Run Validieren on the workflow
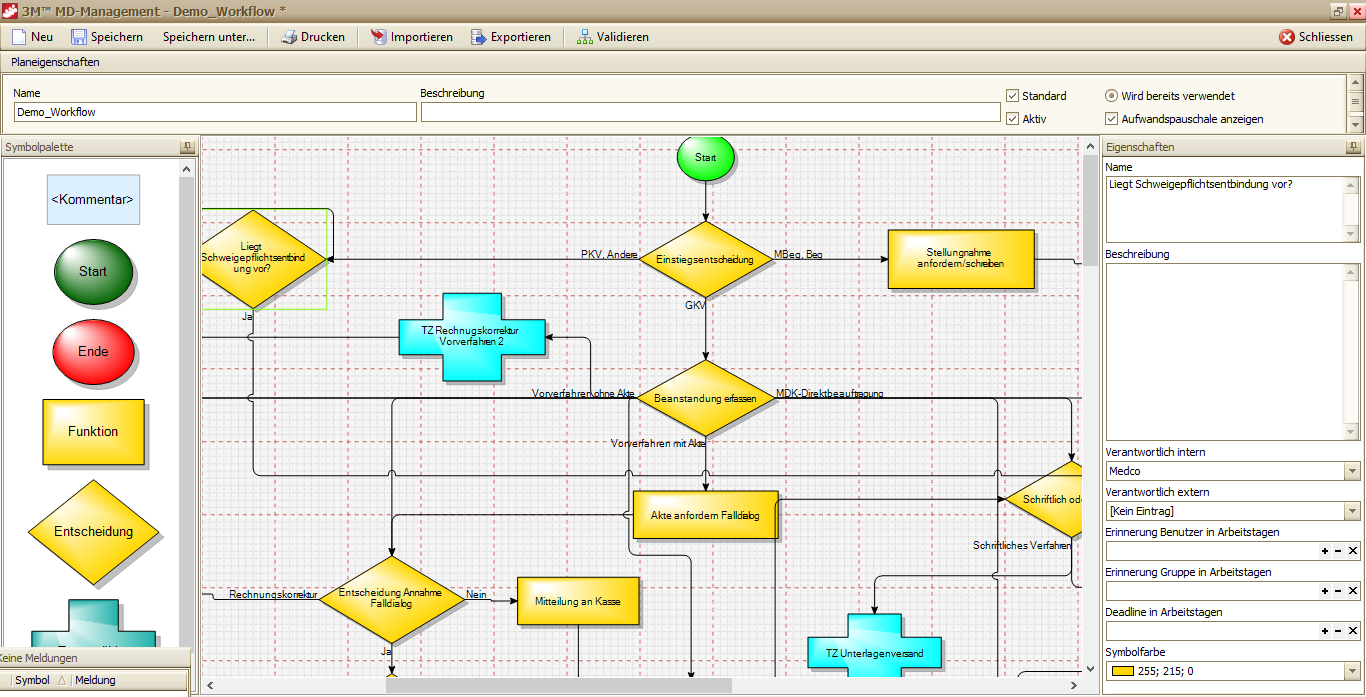 point(612,37)
